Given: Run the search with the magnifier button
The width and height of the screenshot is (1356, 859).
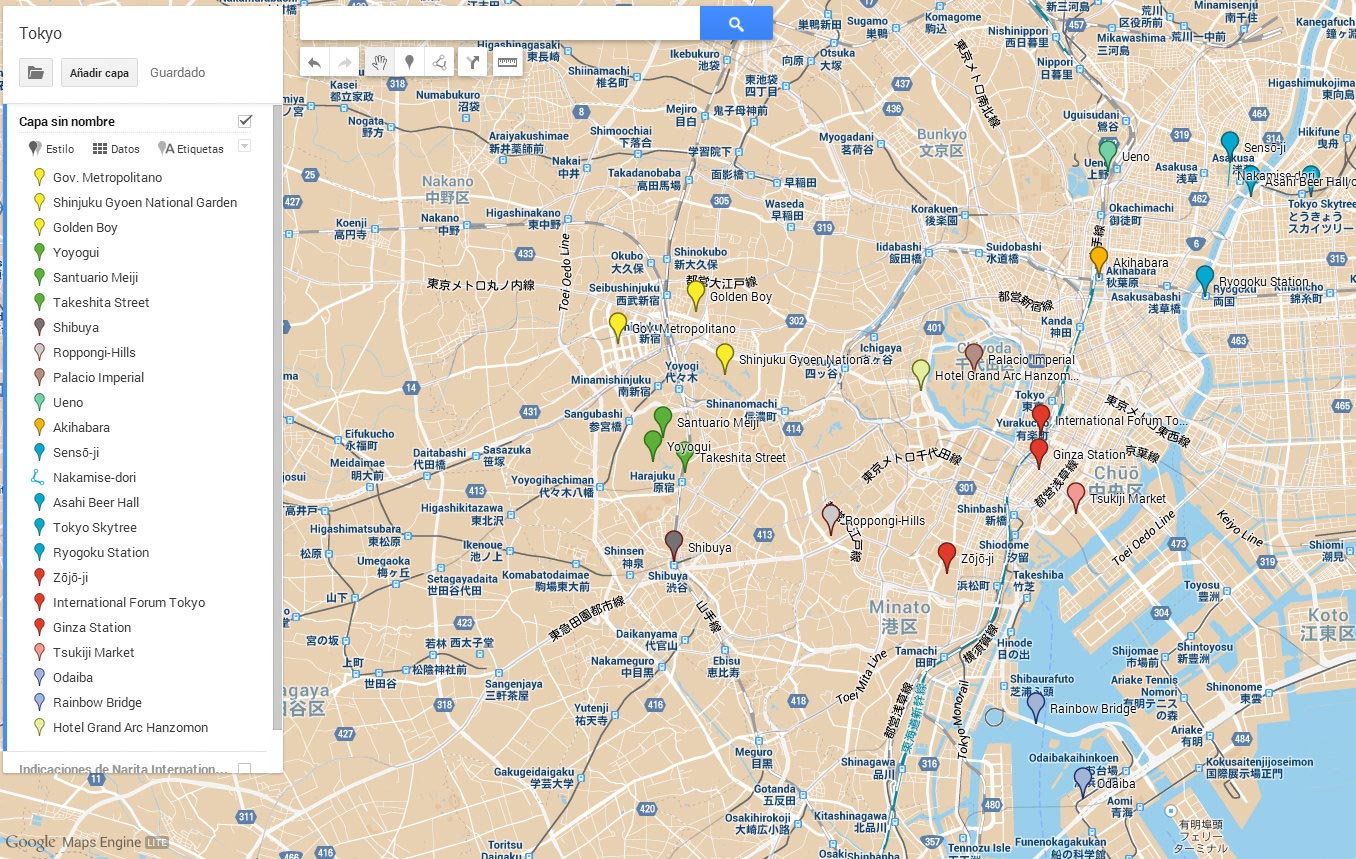Looking at the screenshot, I should point(737,22).
